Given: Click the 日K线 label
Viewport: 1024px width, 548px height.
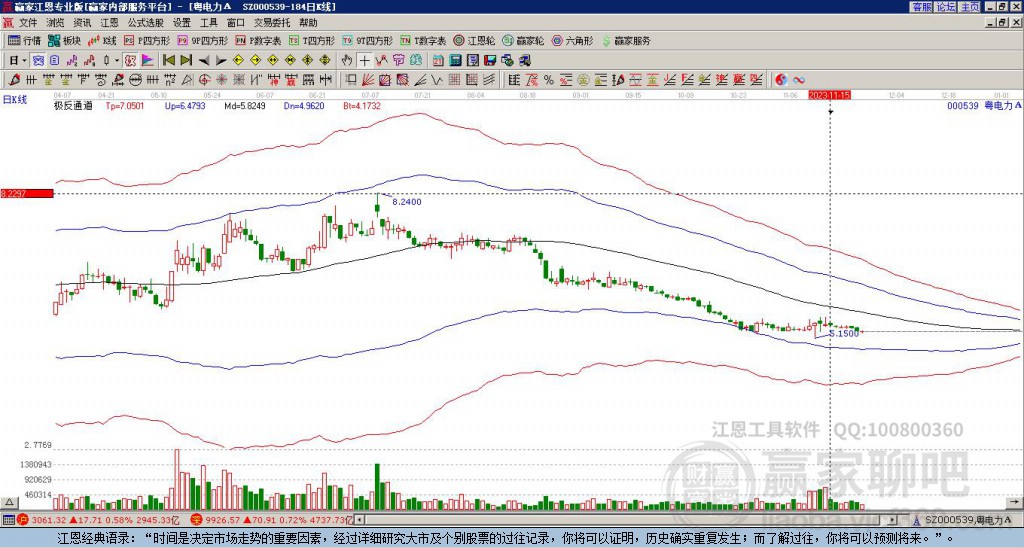Looking at the screenshot, I should click(x=15, y=101).
